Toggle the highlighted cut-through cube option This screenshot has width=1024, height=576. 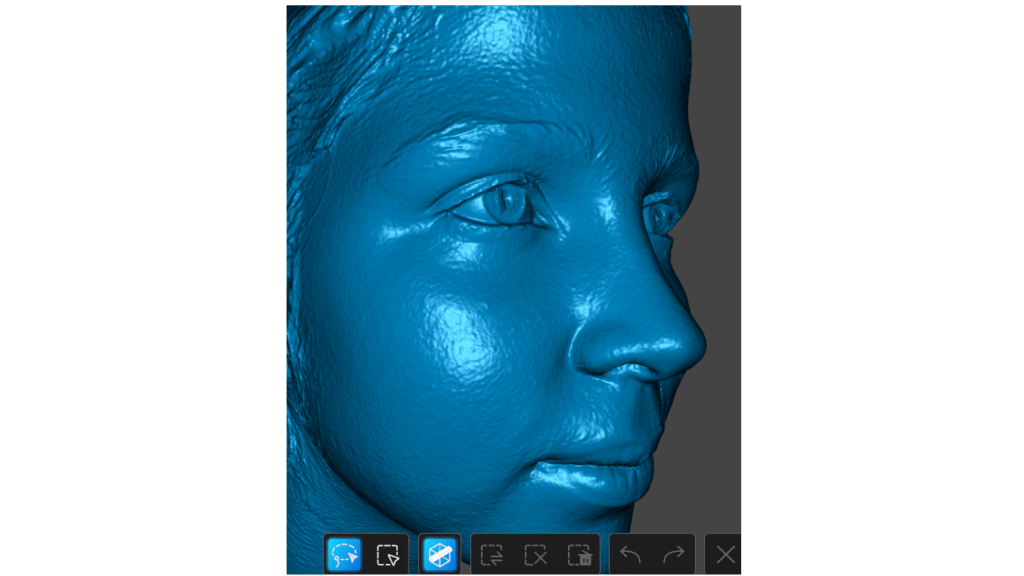pyautogui.click(x=440, y=554)
